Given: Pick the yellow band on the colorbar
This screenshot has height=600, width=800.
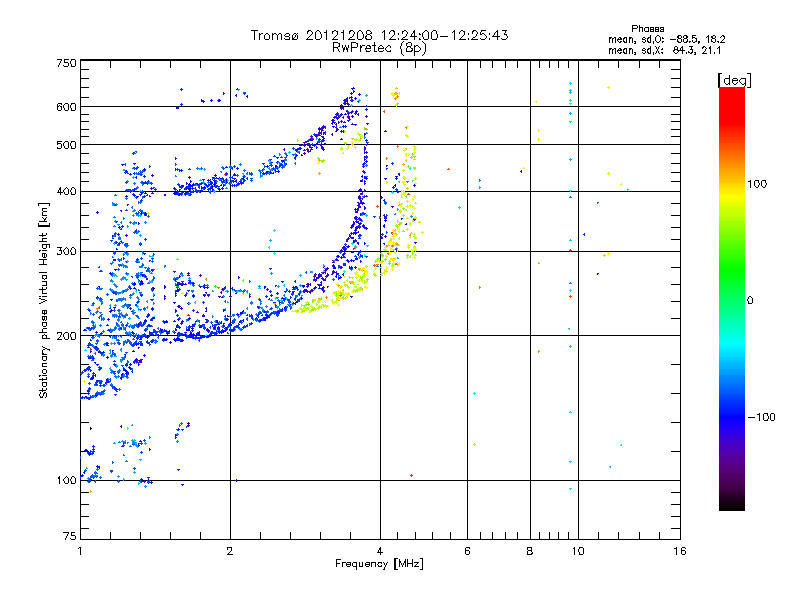Looking at the screenshot, I should tap(731, 190).
